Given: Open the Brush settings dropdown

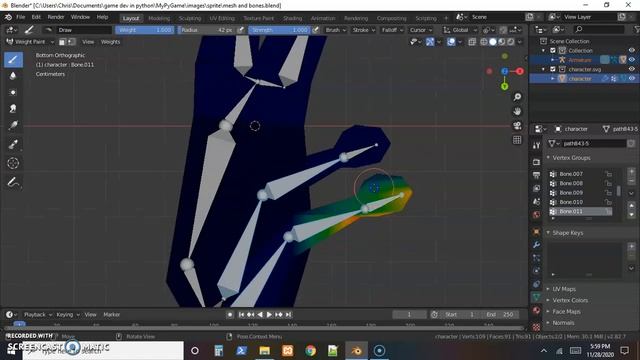Looking at the screenshot, I should pos(336,30).
